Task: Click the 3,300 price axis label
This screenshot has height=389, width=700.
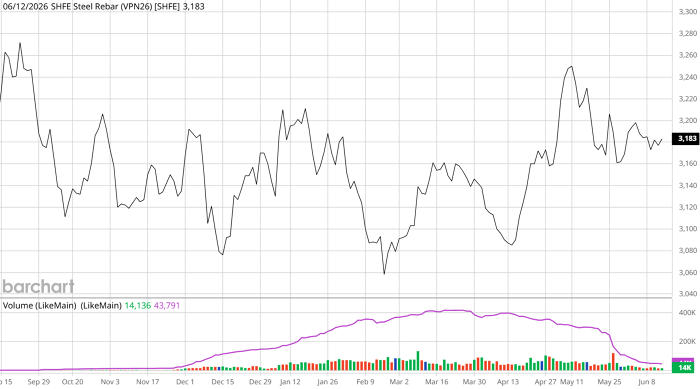Action: click(688, 12)
